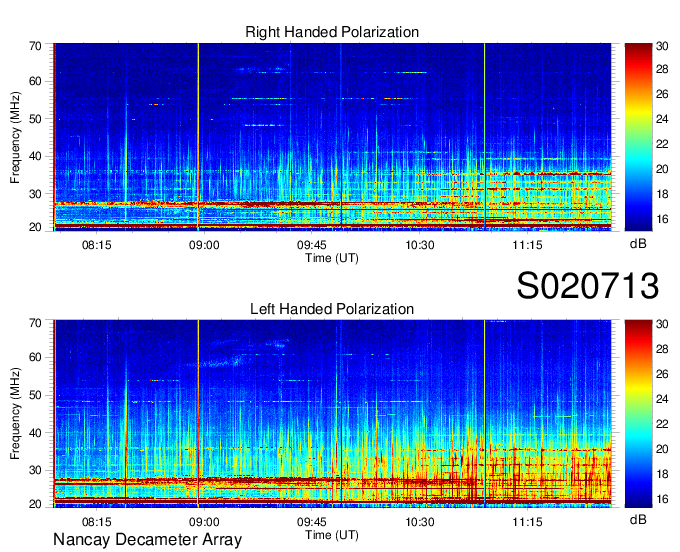This screenshot has width=680, height=552.
Task: Click the 24 dB label on upper color bar
Action: click(662, 119)
